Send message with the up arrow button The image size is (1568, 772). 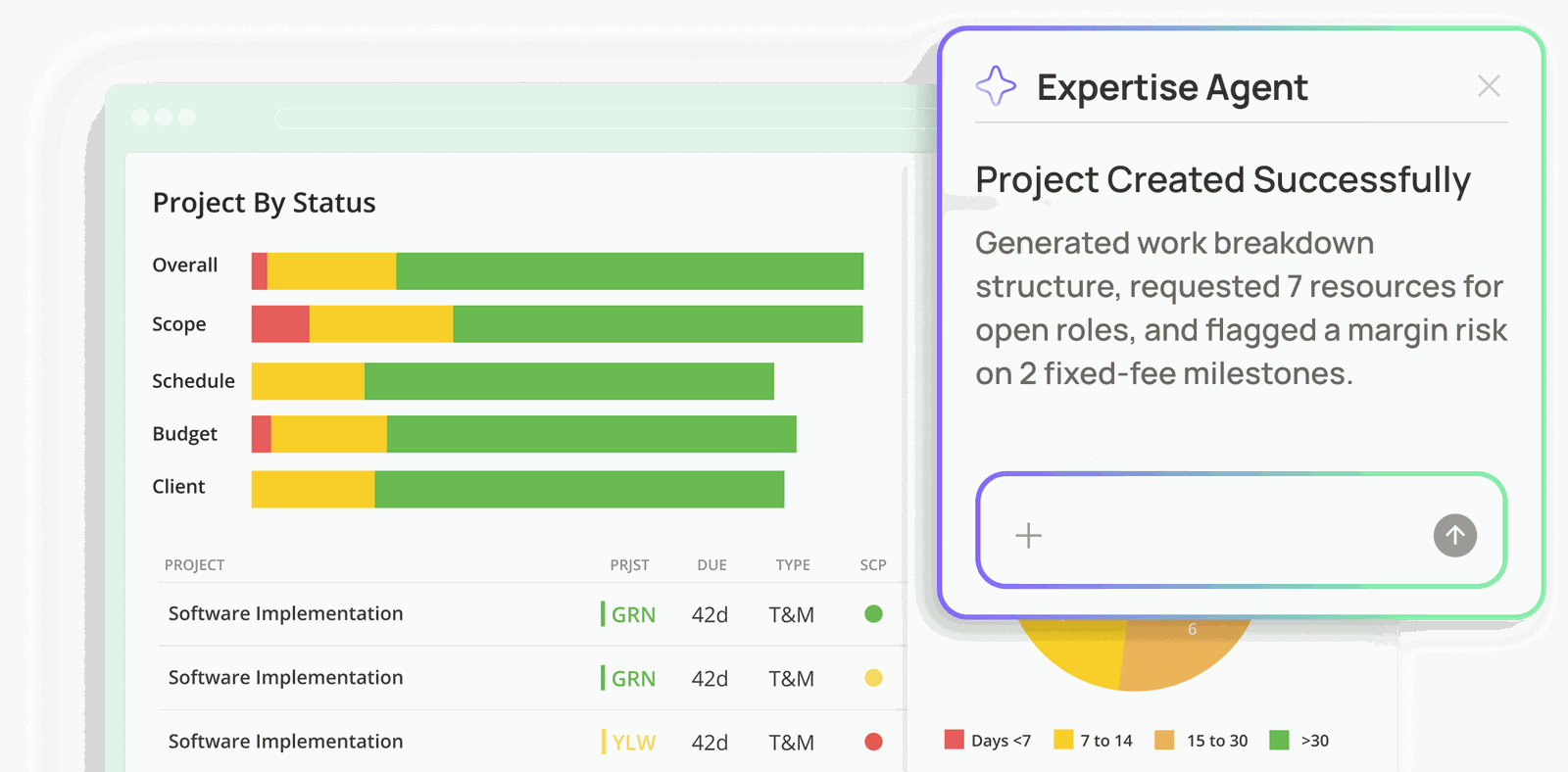pos(1455,535)
